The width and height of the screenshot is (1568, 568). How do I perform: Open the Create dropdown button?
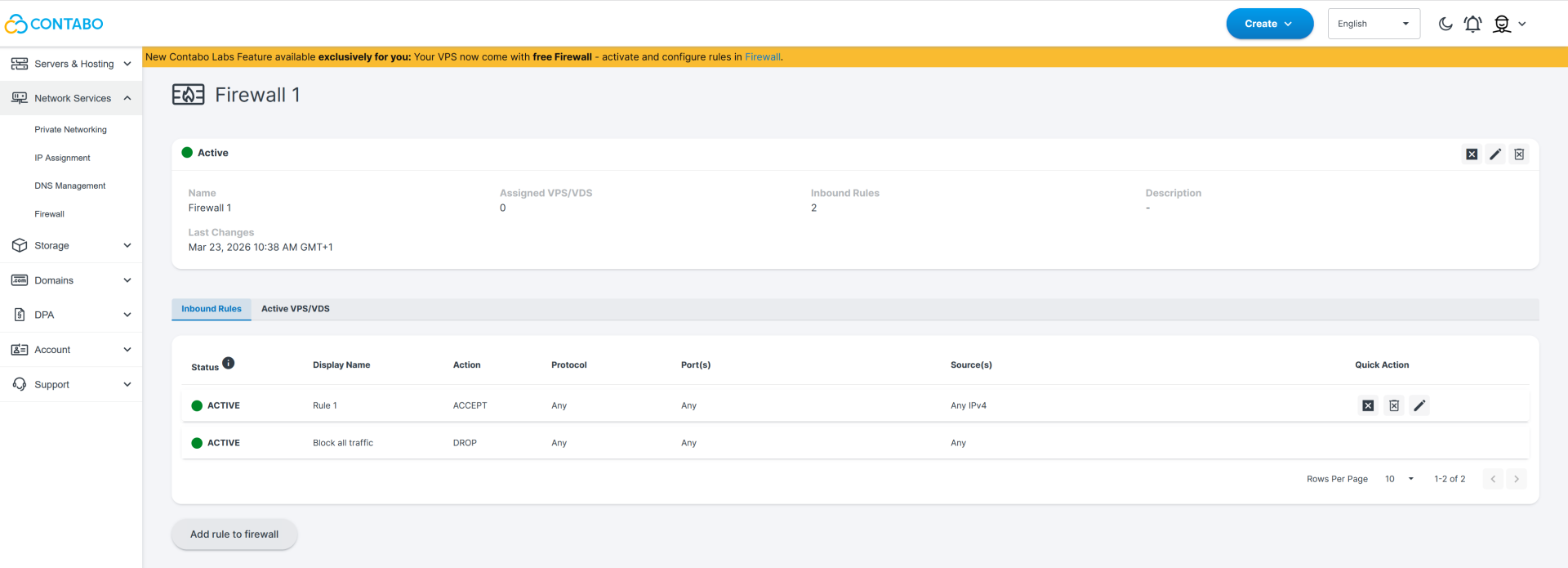(1269, 24)
